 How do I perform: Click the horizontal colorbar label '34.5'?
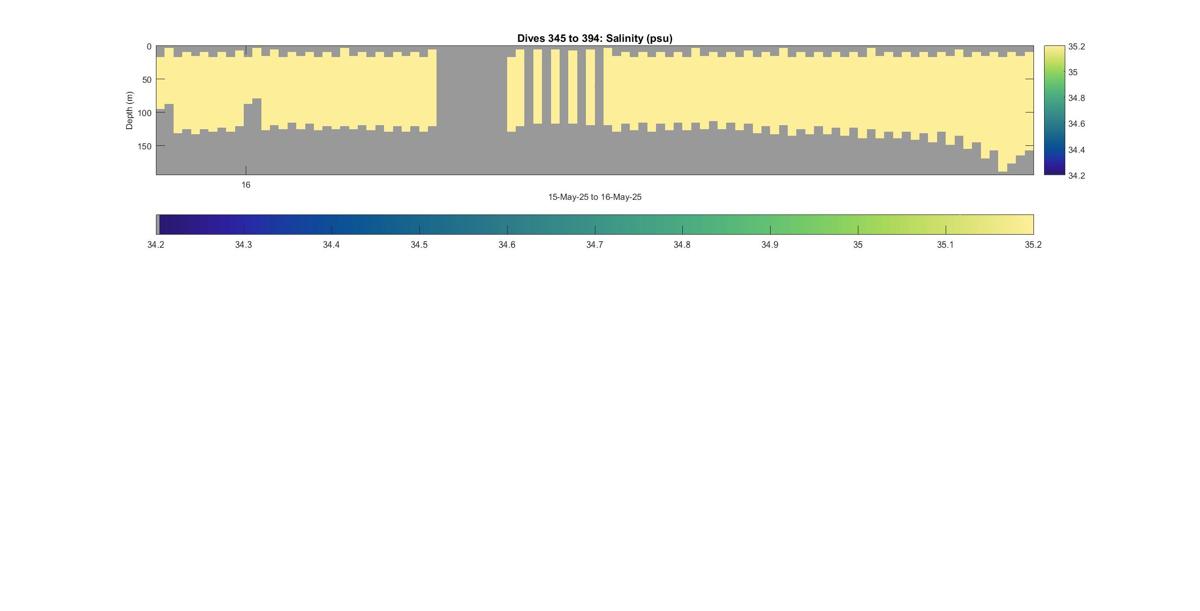click(x=419, y=245)
